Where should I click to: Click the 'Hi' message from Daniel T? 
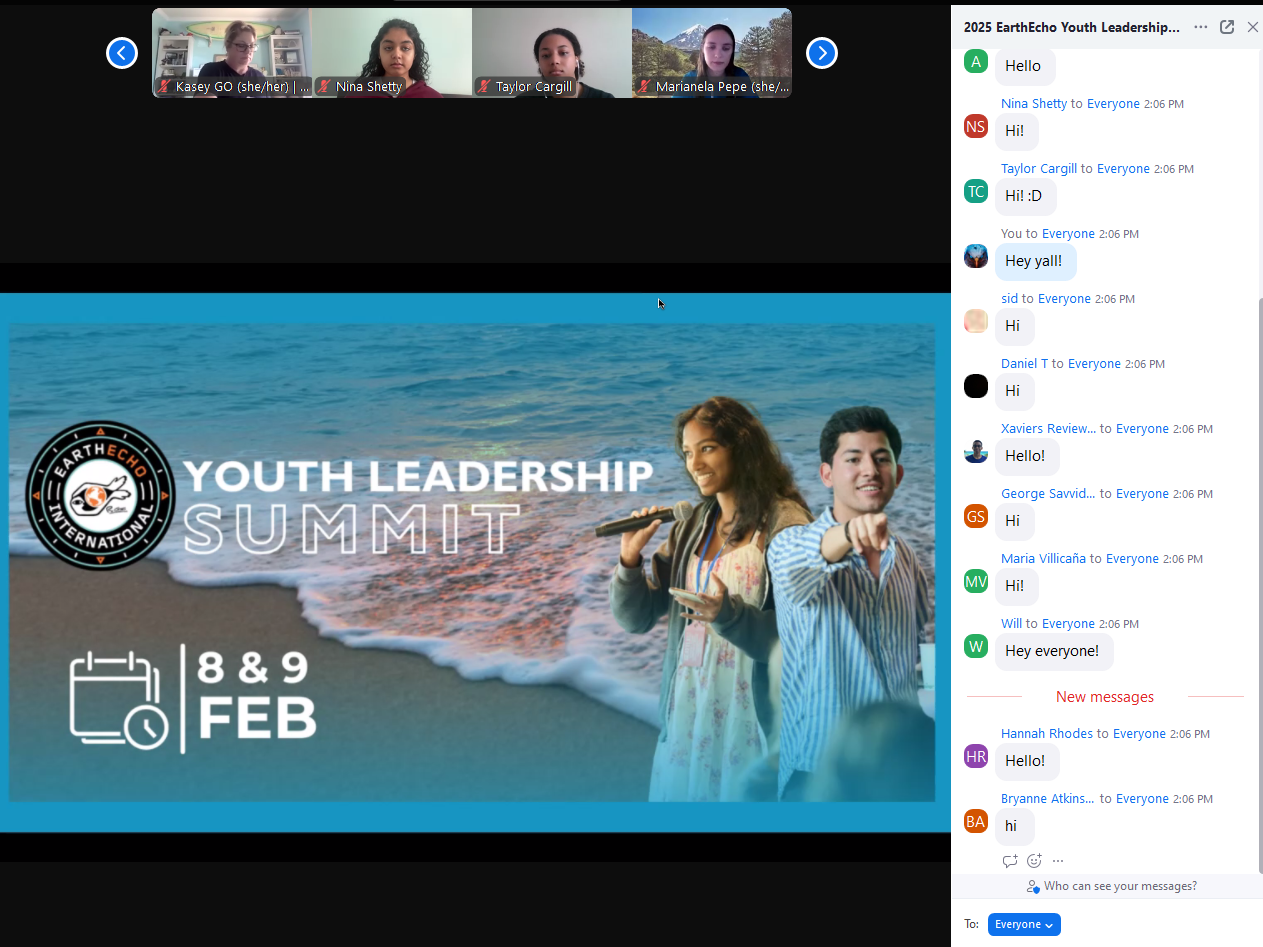[x=1014, y=391]
